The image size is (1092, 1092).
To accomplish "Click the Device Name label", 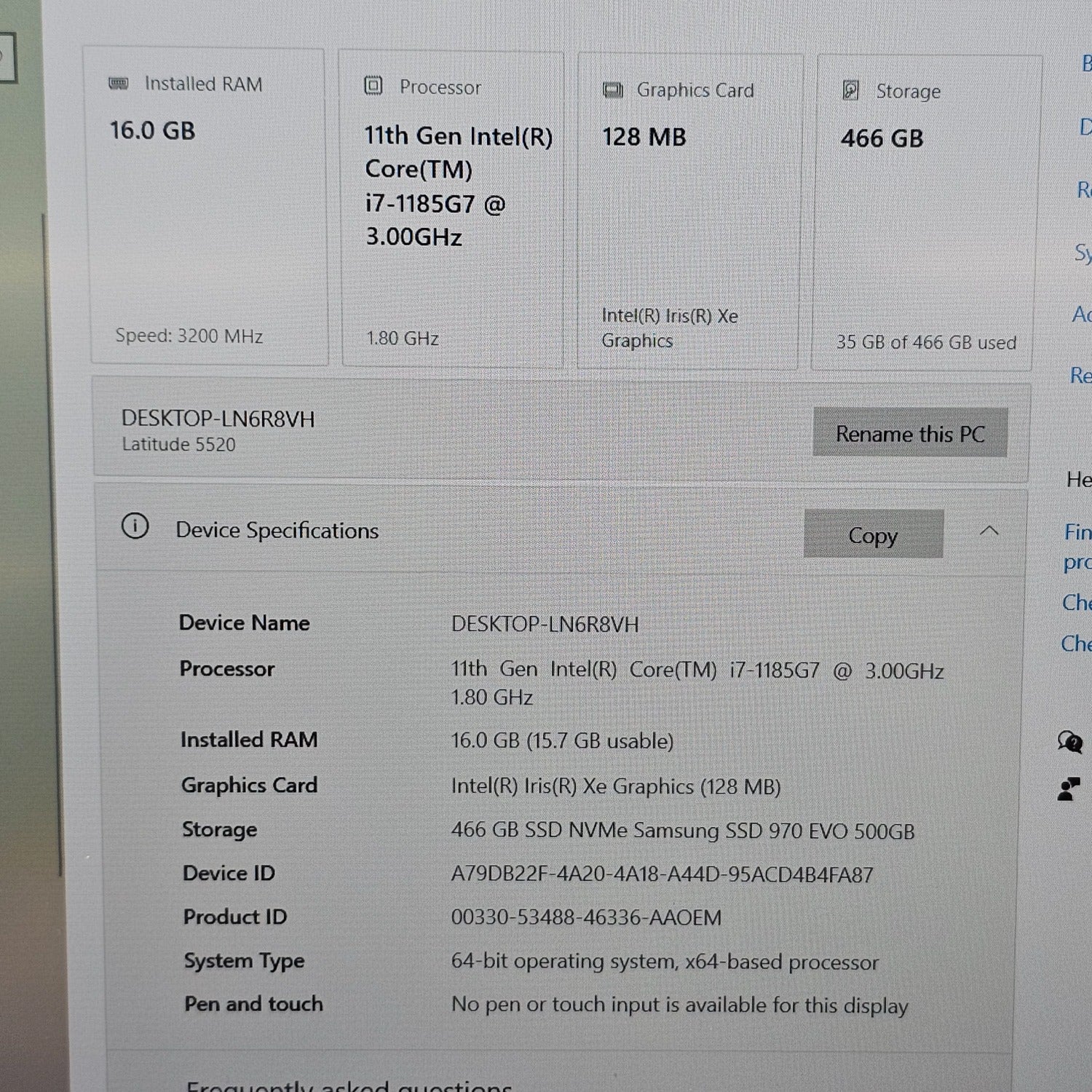I will coord(244,622).
